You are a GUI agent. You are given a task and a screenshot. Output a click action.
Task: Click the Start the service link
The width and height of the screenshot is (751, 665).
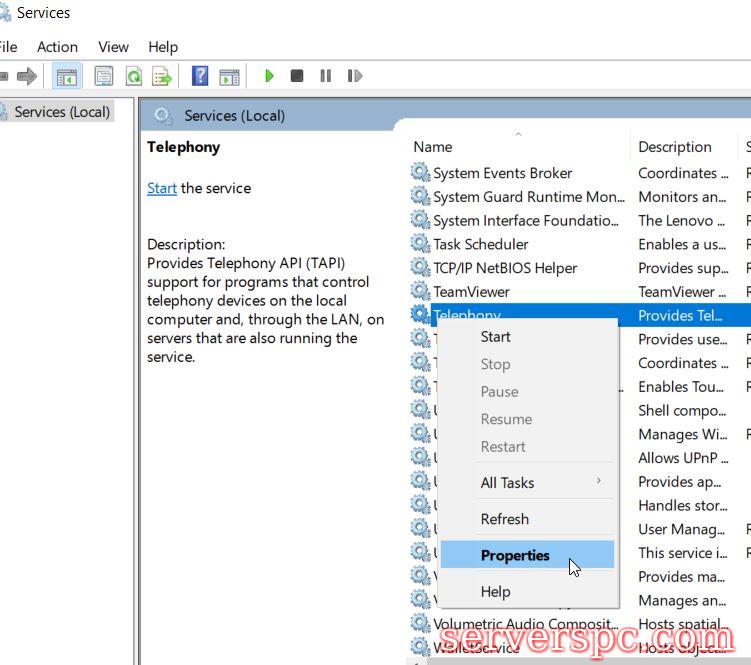pyautogui.click(x=161, y=188)
